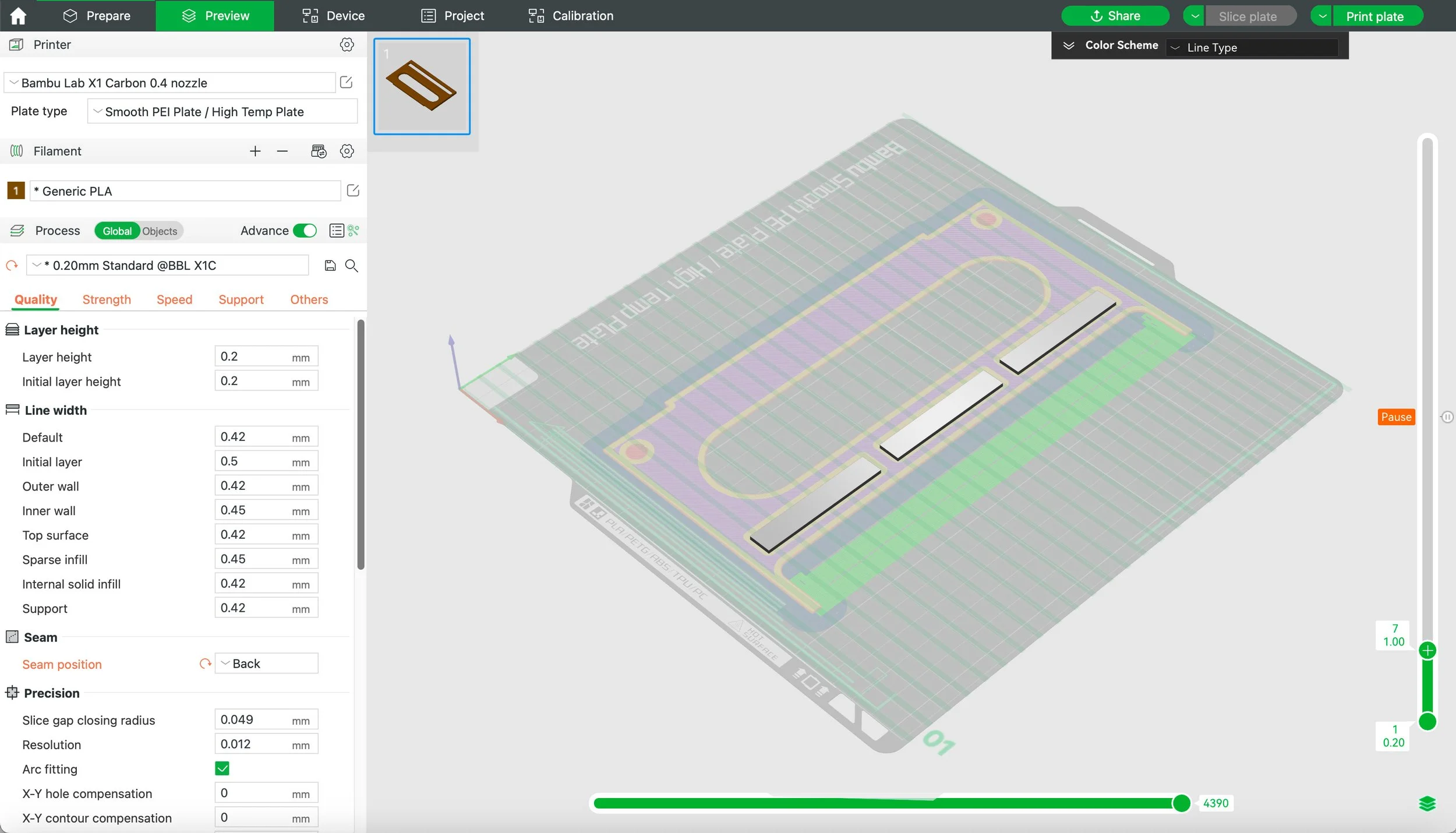
Task: Go to the Prepare tab
Action: click(x=97, y=16)
